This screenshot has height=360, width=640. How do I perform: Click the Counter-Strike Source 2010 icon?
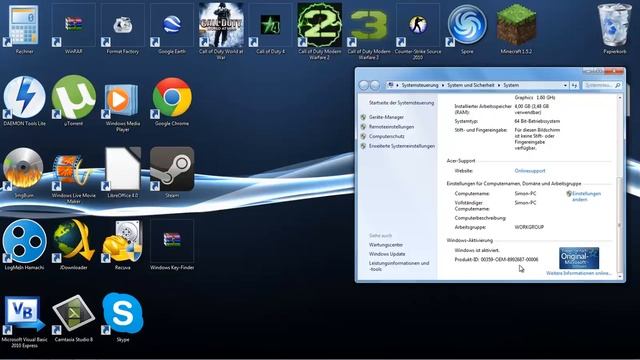pyautogui.click(x=418, y=25)
